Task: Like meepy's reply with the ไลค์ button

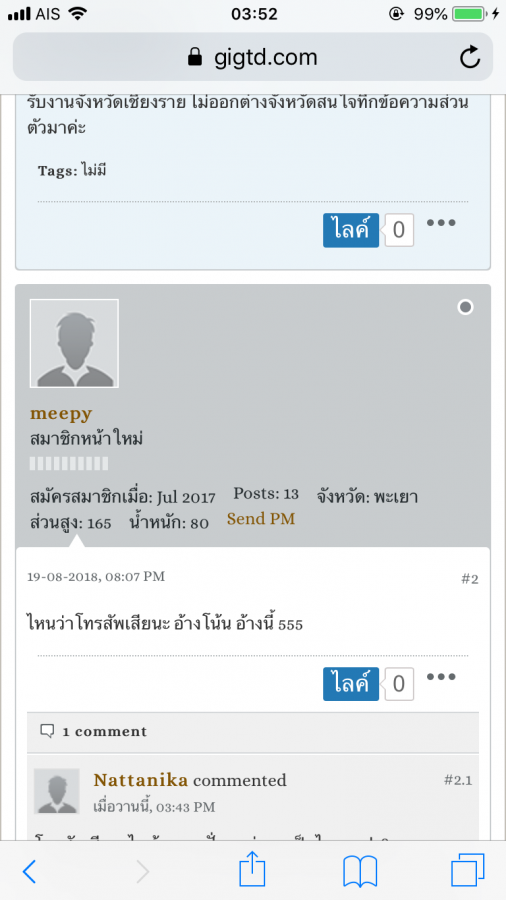Action: 351,684
